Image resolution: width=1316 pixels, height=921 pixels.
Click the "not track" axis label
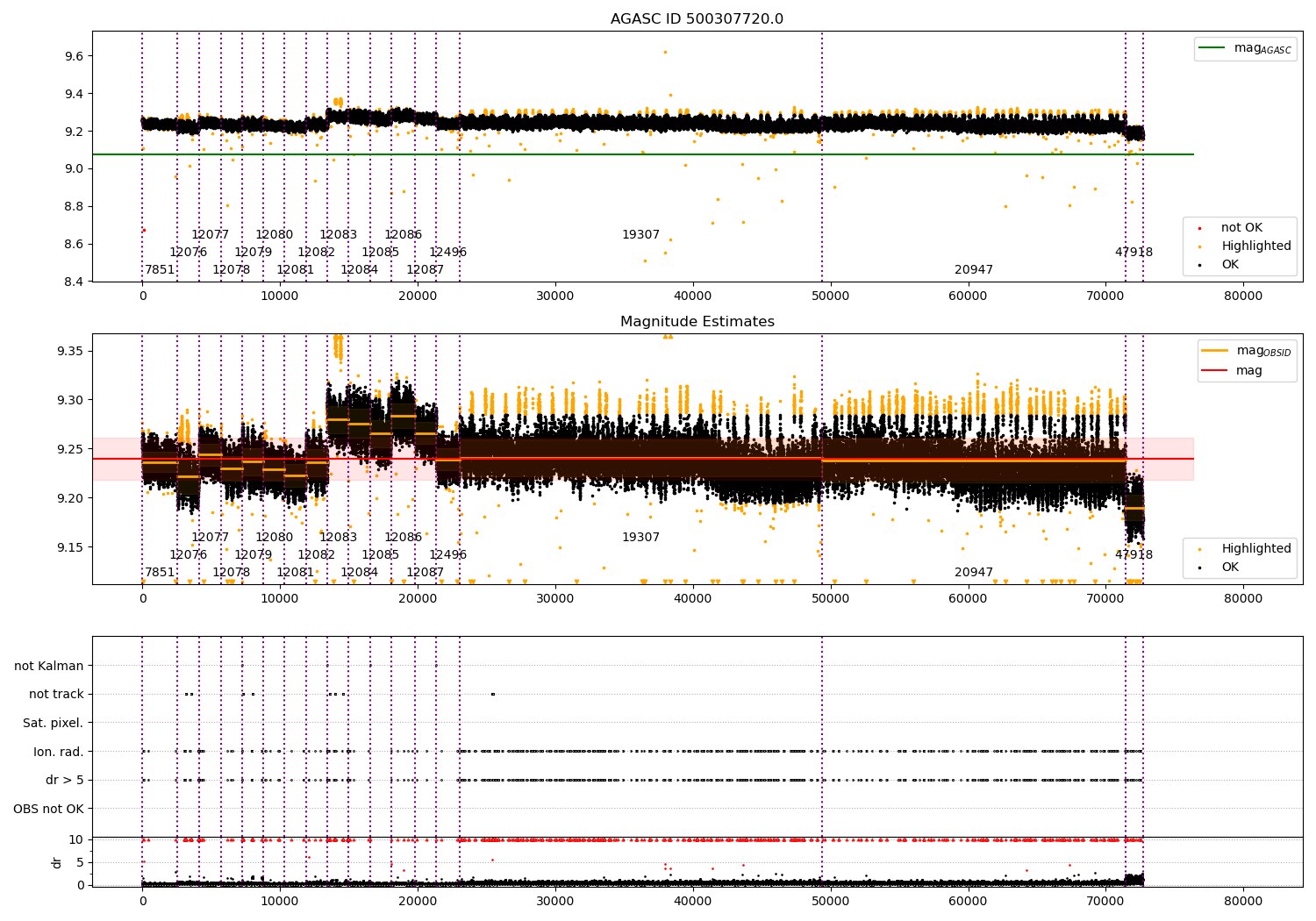[56, 695]
